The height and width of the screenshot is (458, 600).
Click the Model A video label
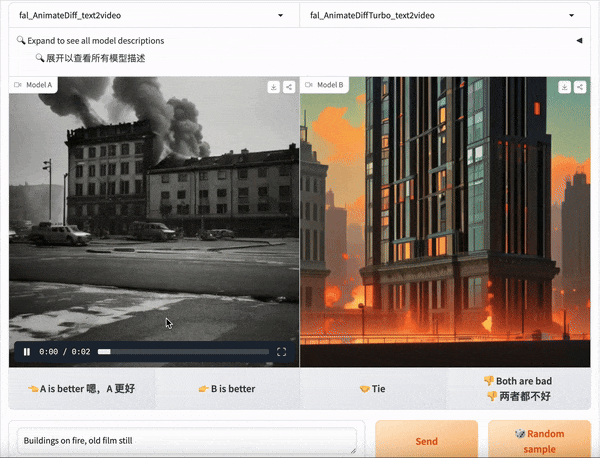(33, 85)
